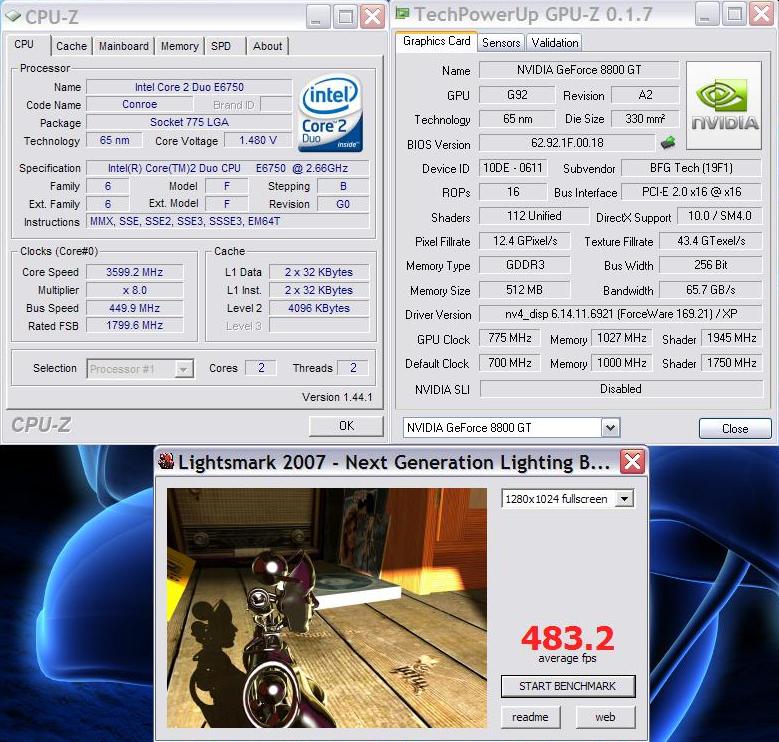Switch to the Cache tab in CPU-Z
The width and height of the screenshot is (779, 742).
click(x=71, y=46)
